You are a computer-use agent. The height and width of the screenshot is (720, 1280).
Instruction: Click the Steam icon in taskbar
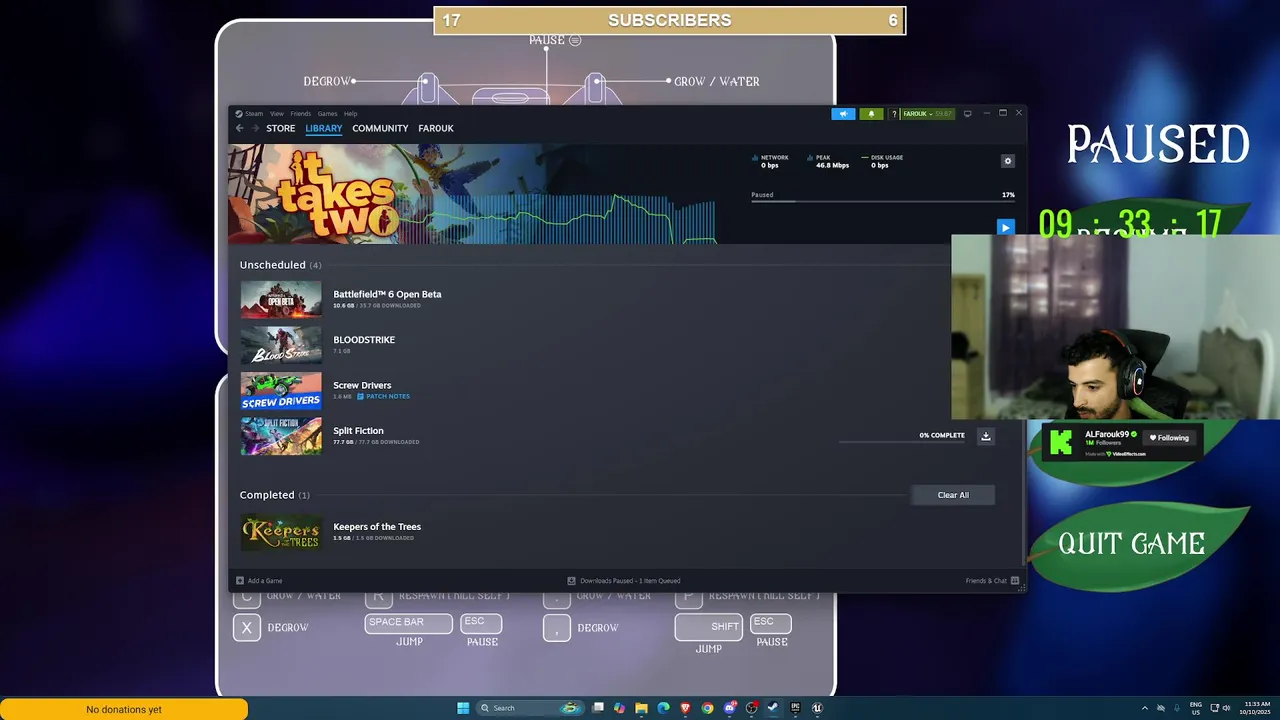pyautogui.click(x=773, y=708)
